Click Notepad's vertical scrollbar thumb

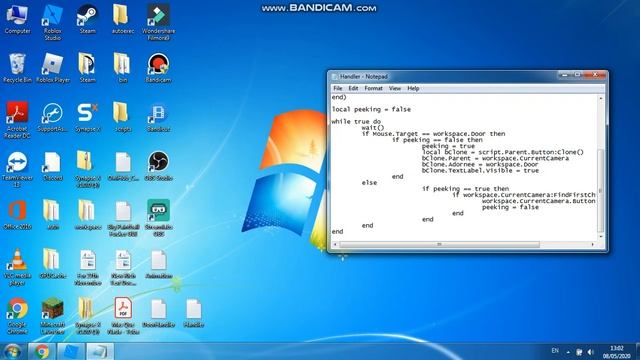pyautogui.click(x=600, y=191)
